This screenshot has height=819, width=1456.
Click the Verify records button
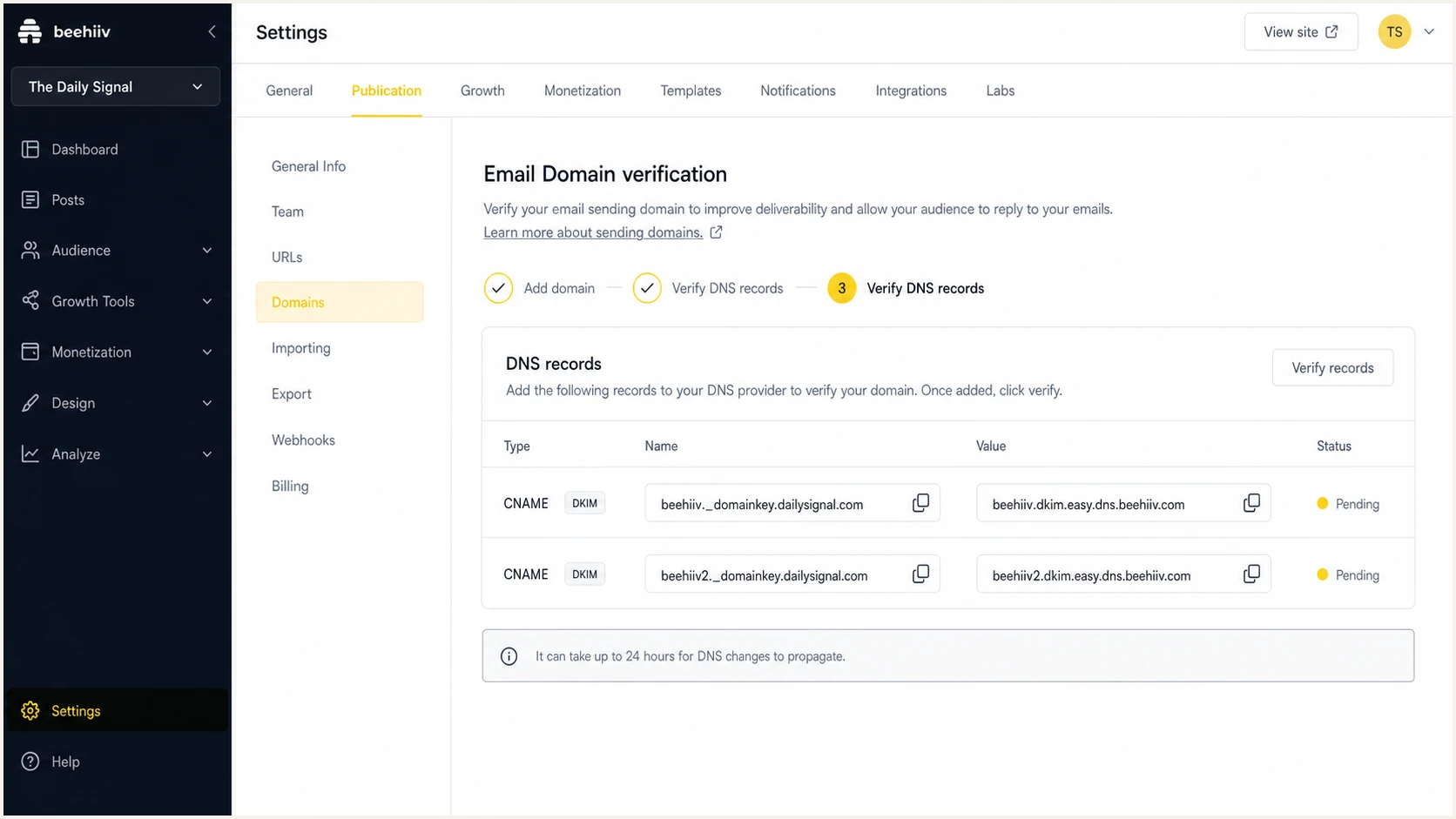pos(1332,368)
